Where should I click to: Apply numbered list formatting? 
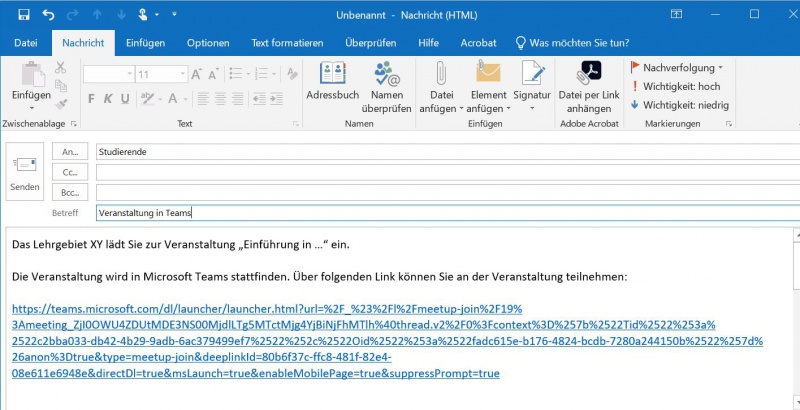click(262, 74)
